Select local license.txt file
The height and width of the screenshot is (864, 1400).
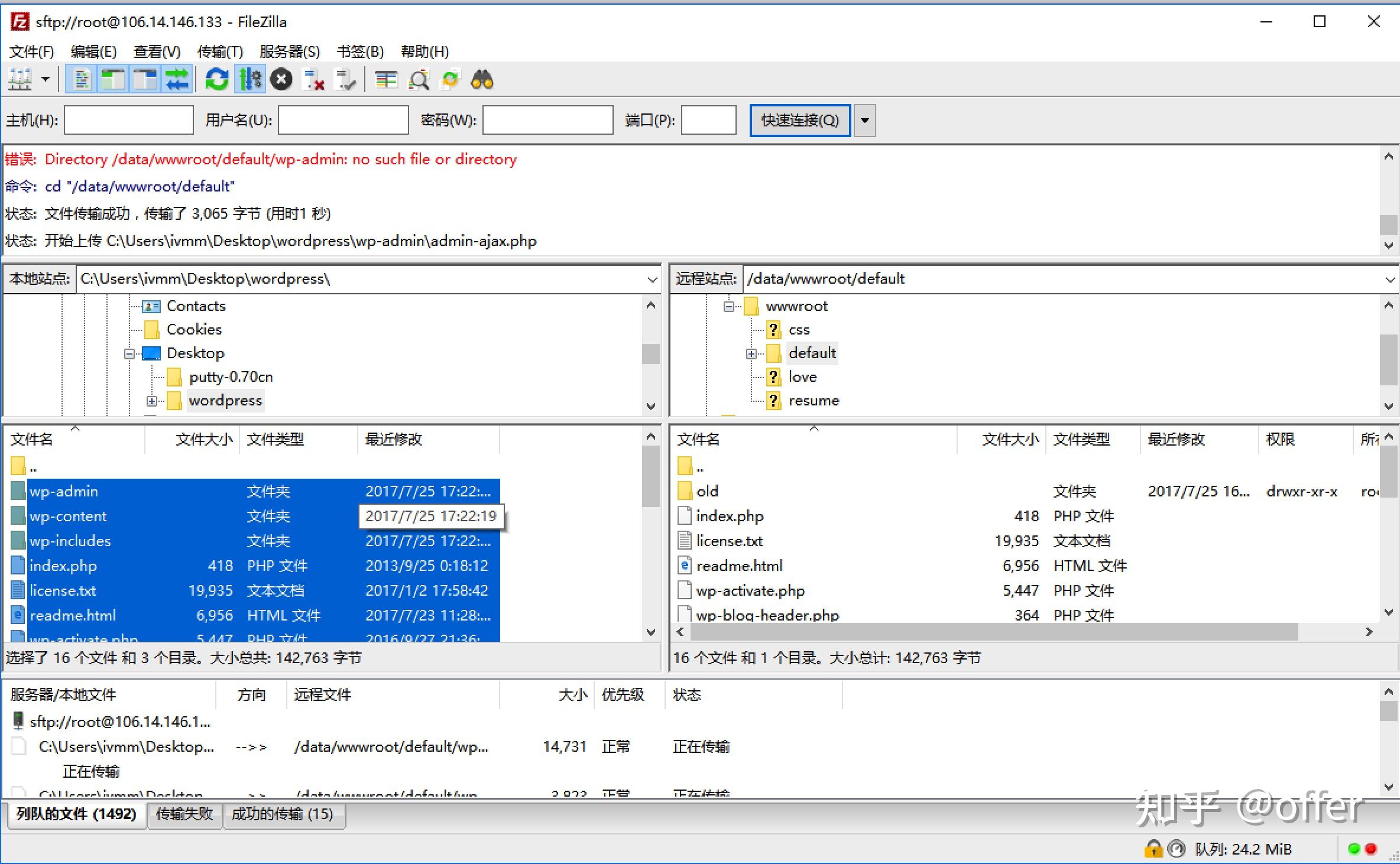(255, 590)
